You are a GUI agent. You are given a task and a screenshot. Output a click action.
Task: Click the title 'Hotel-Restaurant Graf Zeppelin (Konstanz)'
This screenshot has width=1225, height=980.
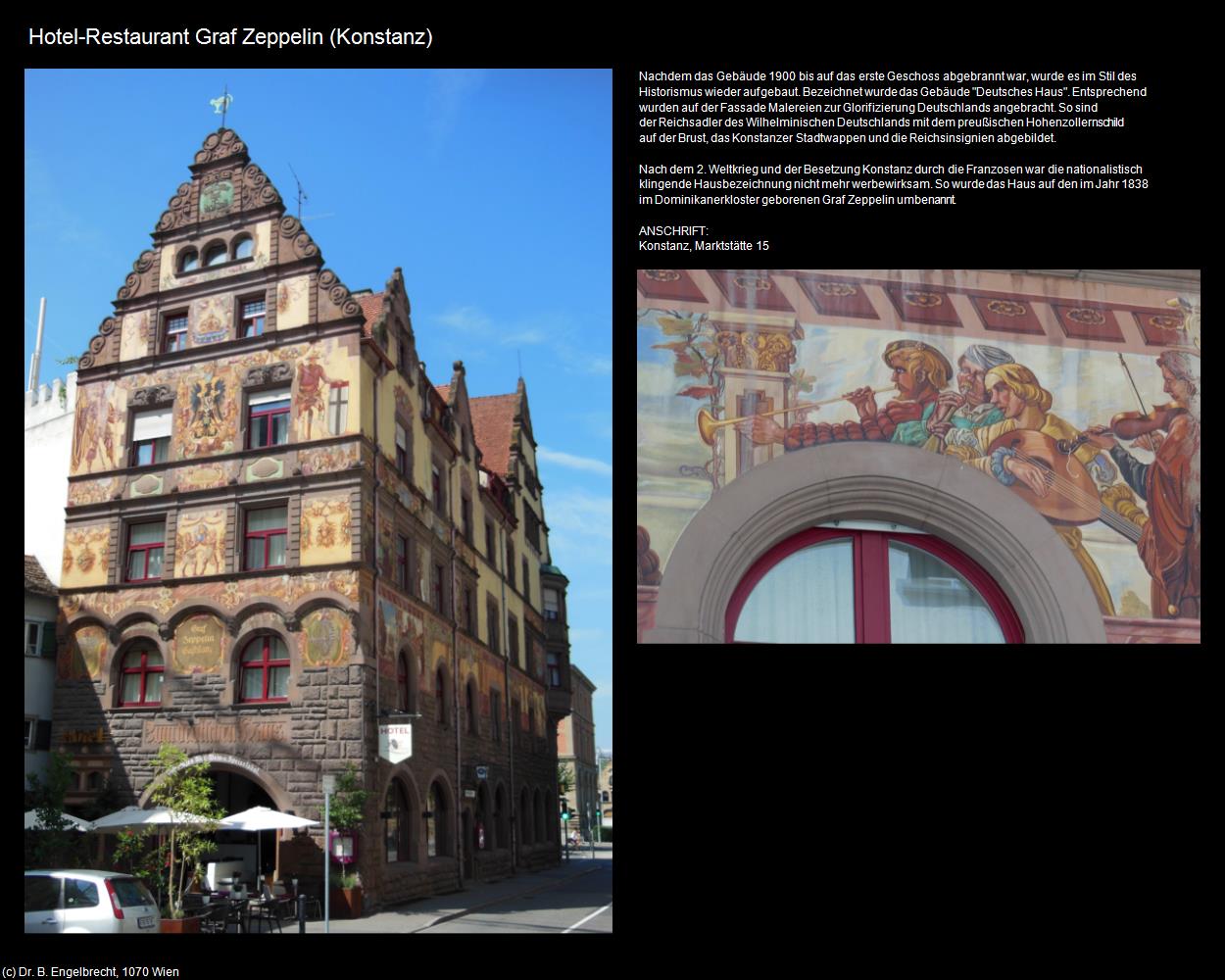coord(230,37)
